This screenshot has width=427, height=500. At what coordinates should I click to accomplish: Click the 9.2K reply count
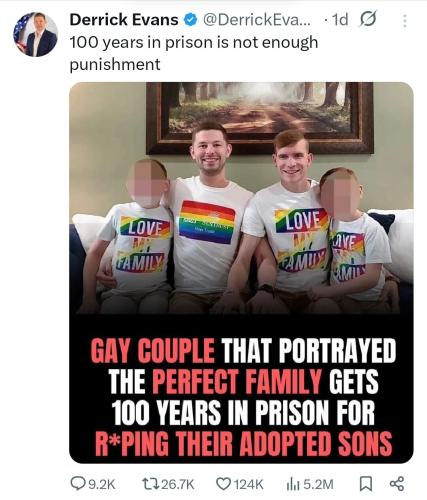101,484
